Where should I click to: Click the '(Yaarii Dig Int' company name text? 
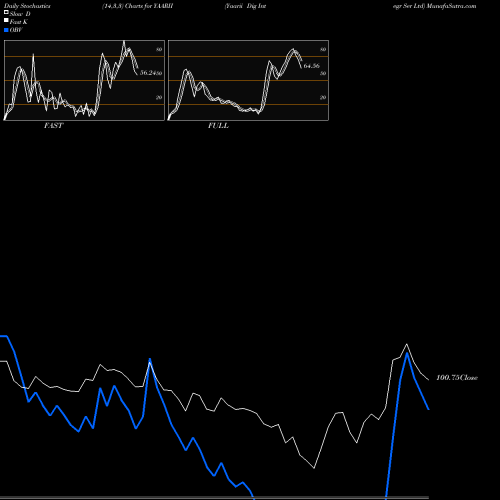[x=245, y=6]
